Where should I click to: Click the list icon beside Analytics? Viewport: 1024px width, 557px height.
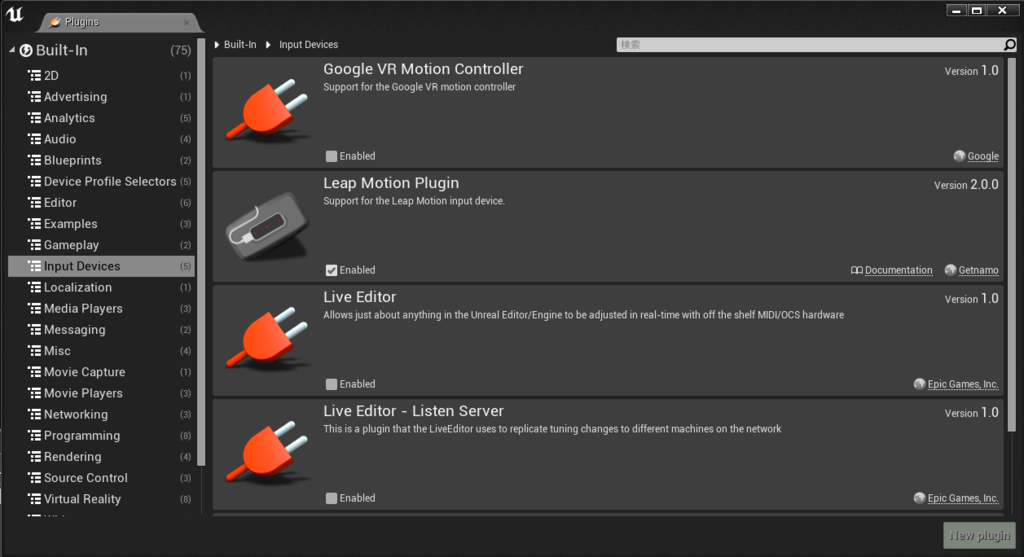(x=35, y=118)
